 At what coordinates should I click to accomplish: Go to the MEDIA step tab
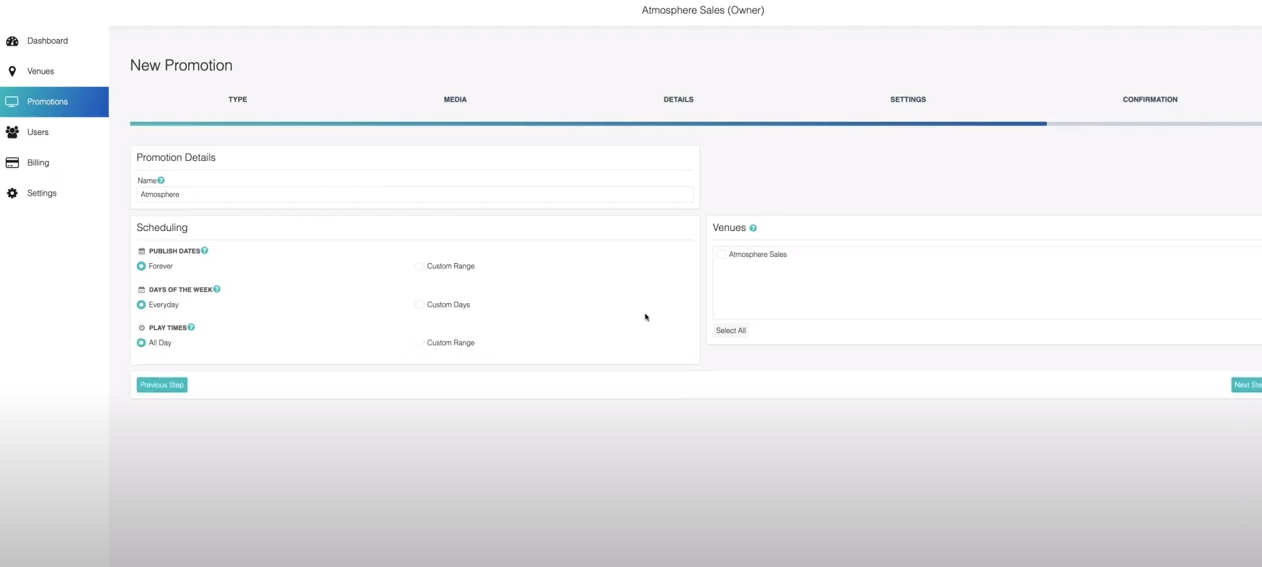(455, 100)
